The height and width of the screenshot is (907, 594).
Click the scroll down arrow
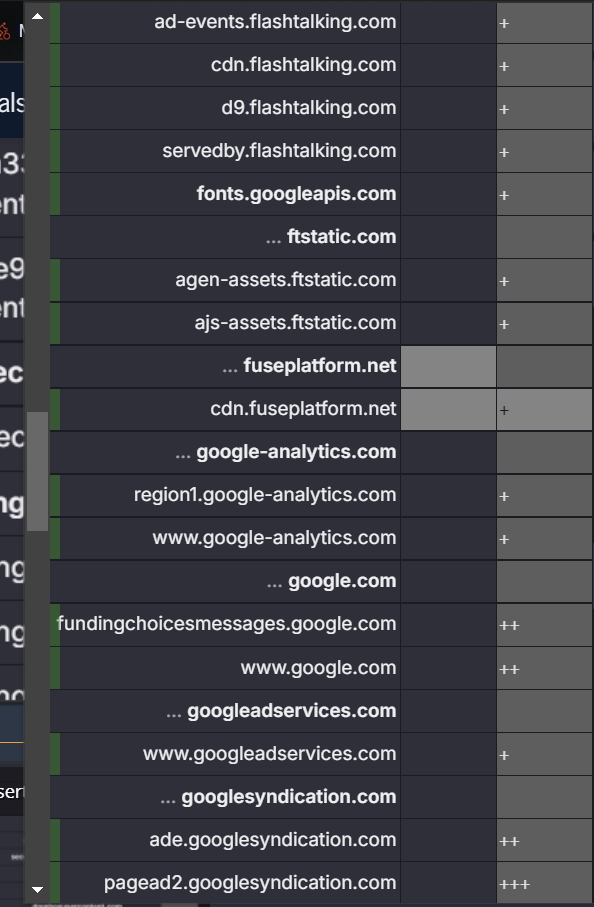coord(38,890)
